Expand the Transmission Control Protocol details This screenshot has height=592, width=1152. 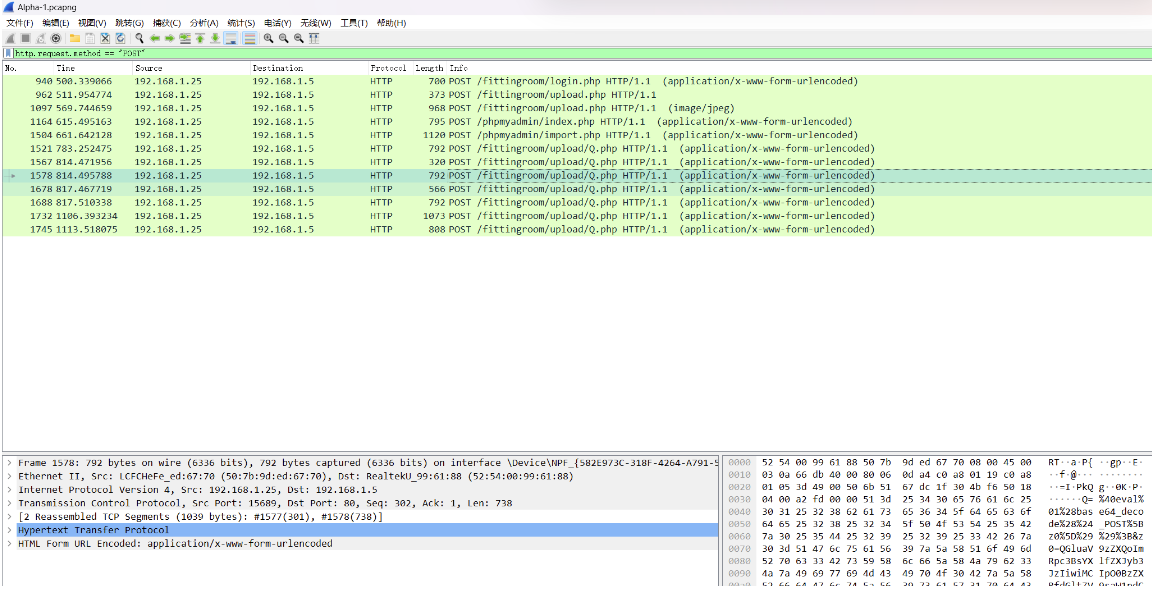pyautogui.click(x=9, y=503)
